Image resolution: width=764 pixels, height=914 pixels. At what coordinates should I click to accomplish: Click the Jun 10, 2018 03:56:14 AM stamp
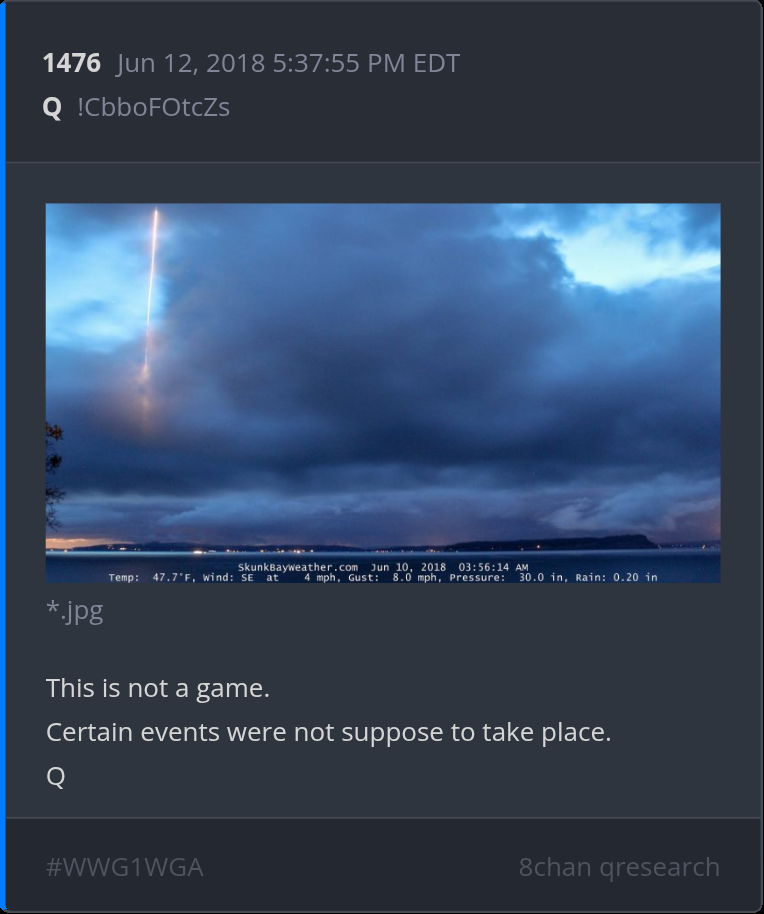click(449, 567)
